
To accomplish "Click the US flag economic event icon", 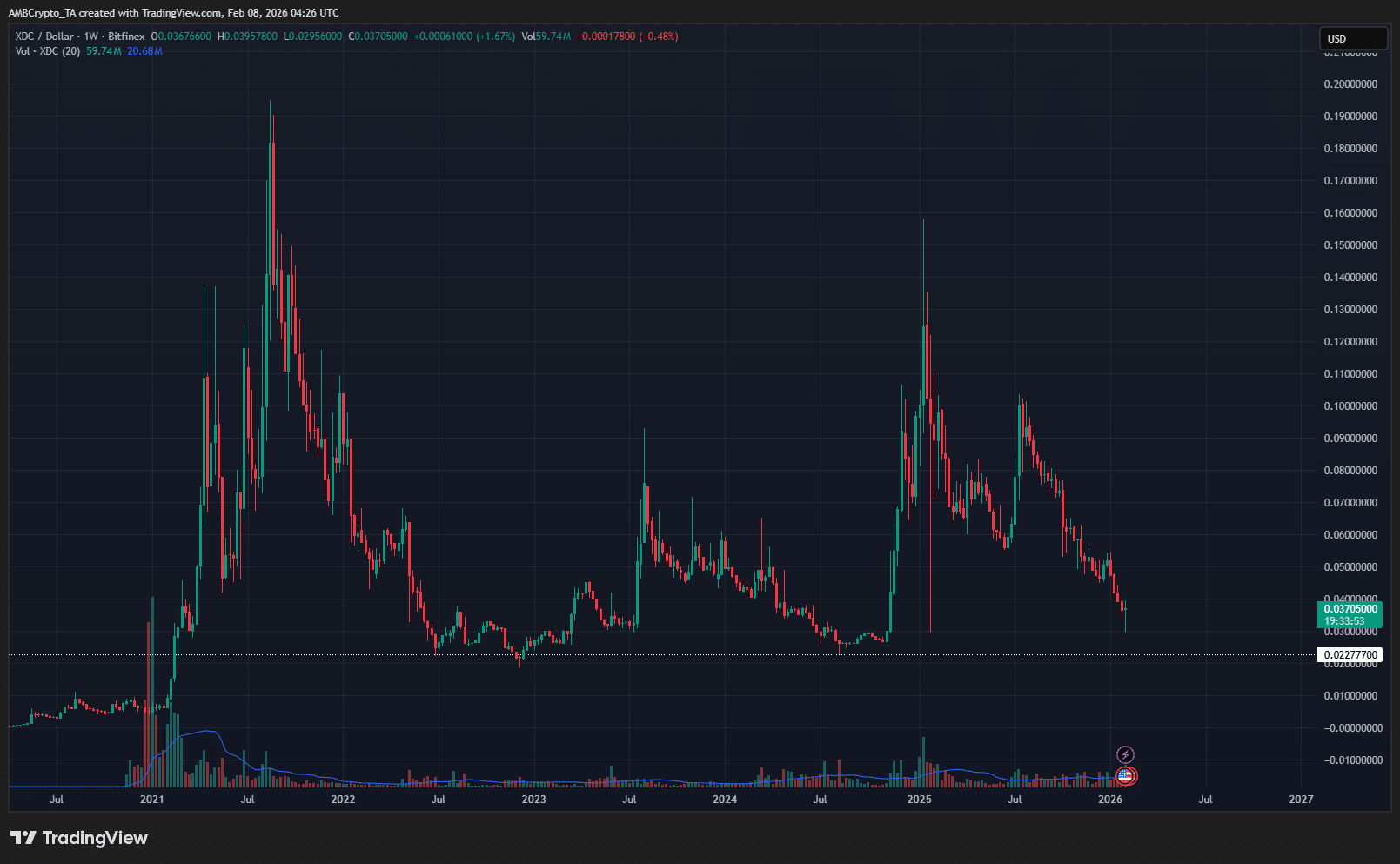I will tap(1126, 775).
